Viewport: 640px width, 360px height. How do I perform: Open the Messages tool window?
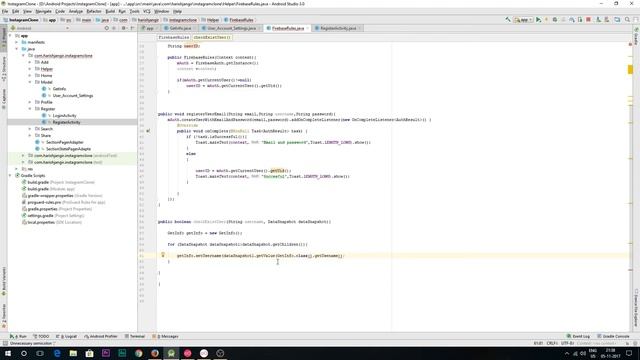click(x=165, y=336)
